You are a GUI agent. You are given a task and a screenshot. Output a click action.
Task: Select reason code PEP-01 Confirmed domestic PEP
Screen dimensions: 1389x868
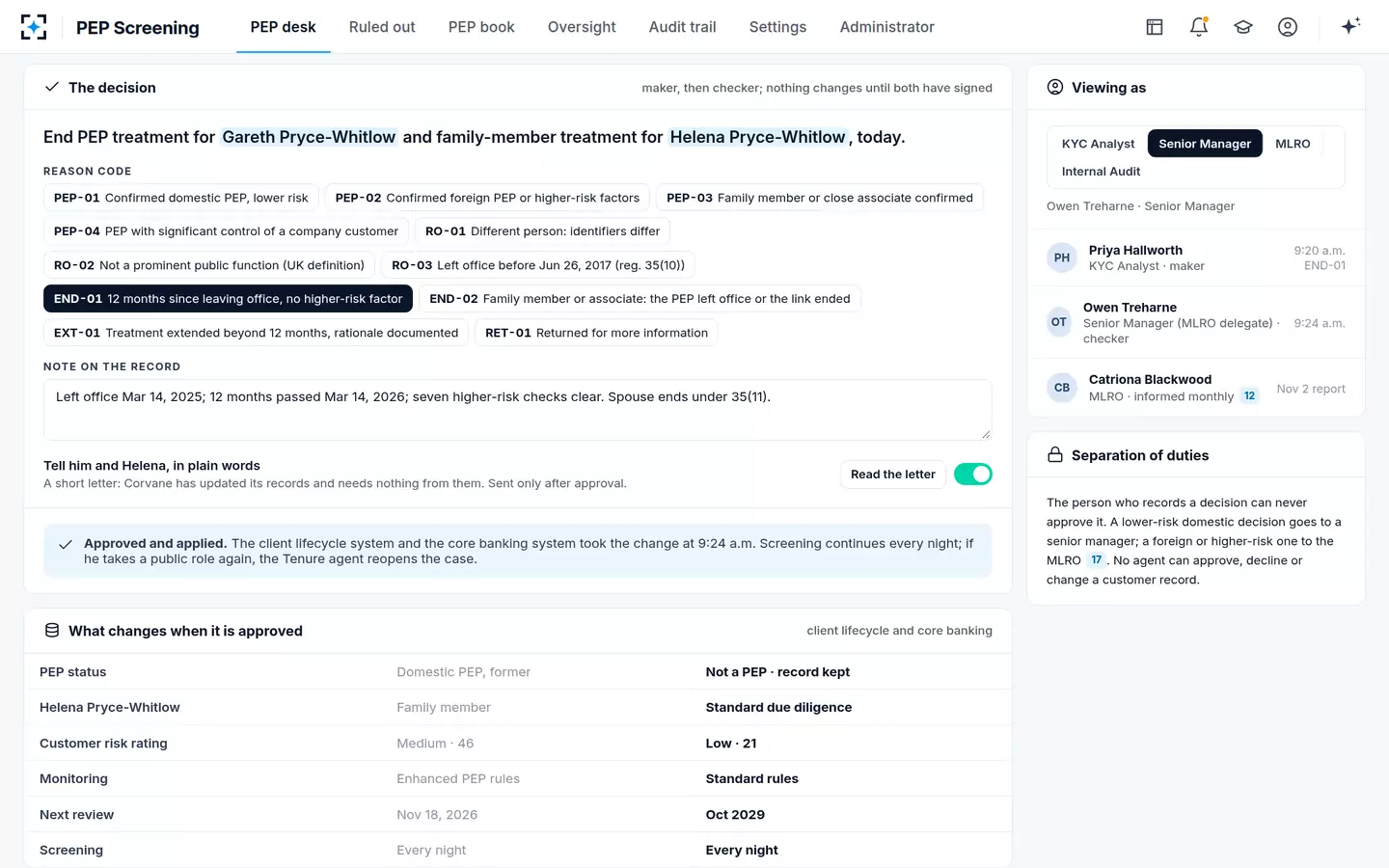pyautogui.click(x=181, y=198)
